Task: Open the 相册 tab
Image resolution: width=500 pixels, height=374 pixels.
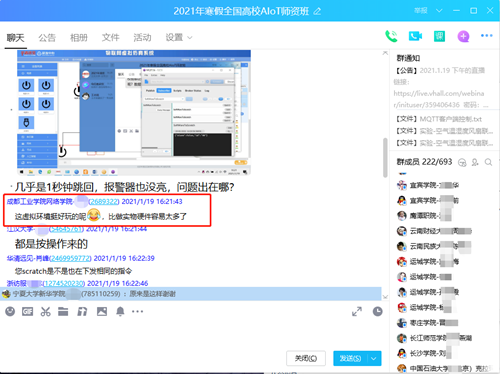Action: [x=79, y=38]
